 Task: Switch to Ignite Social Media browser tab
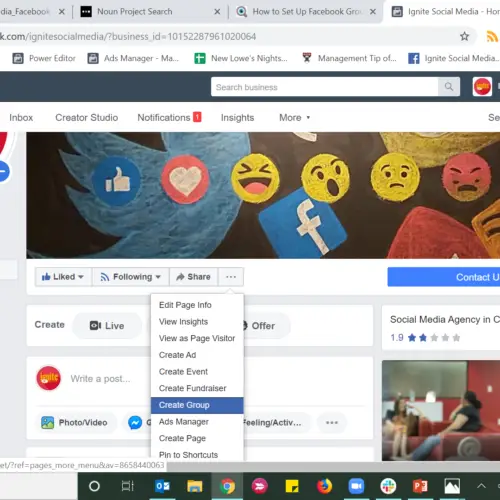coord(443,12)
